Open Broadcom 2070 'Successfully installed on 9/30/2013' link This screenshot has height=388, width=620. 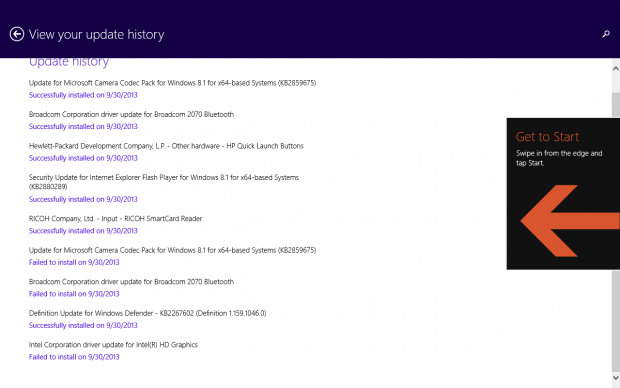point(83,127)
